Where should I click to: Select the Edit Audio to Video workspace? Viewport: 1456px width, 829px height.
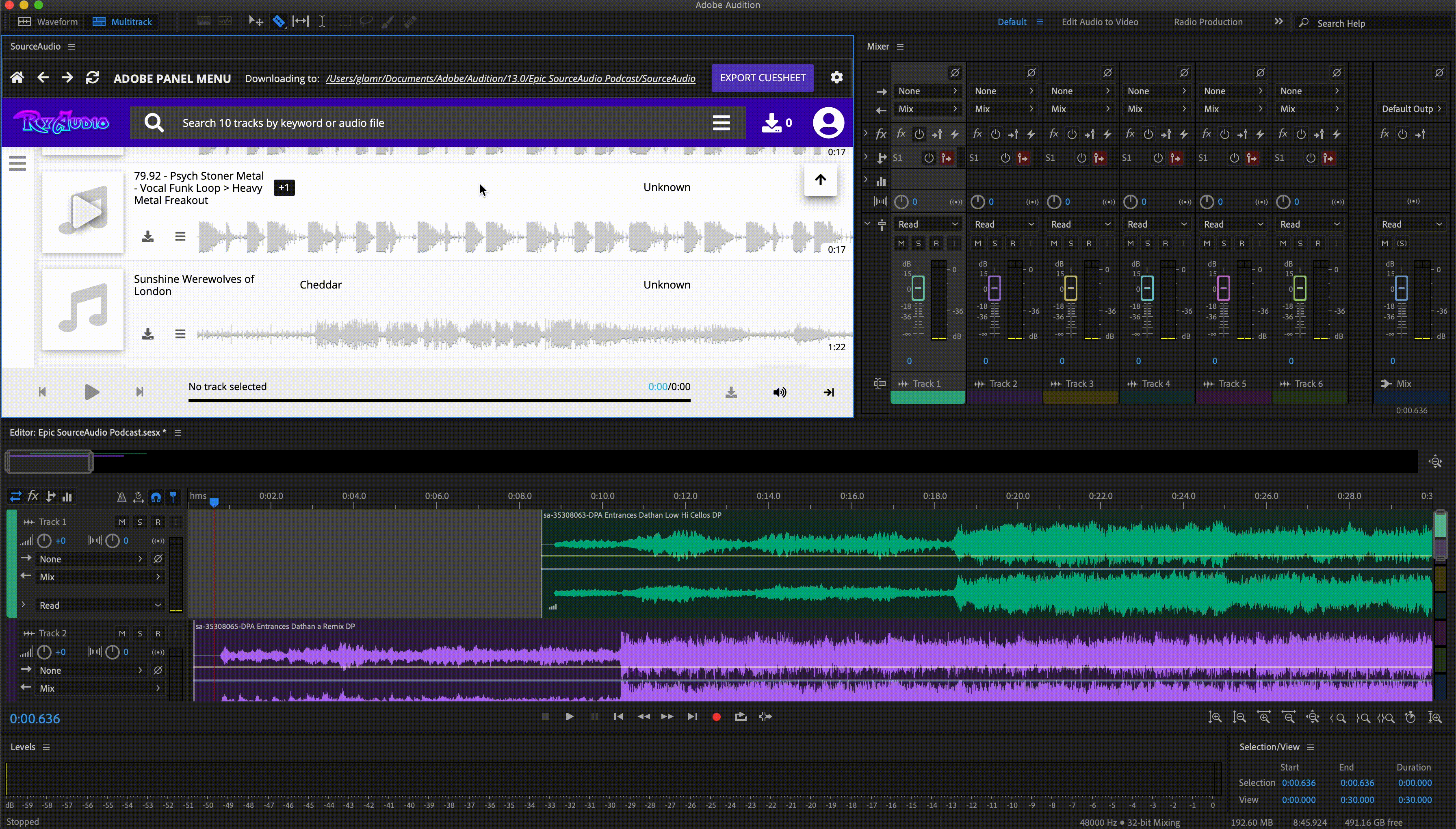1100,22
